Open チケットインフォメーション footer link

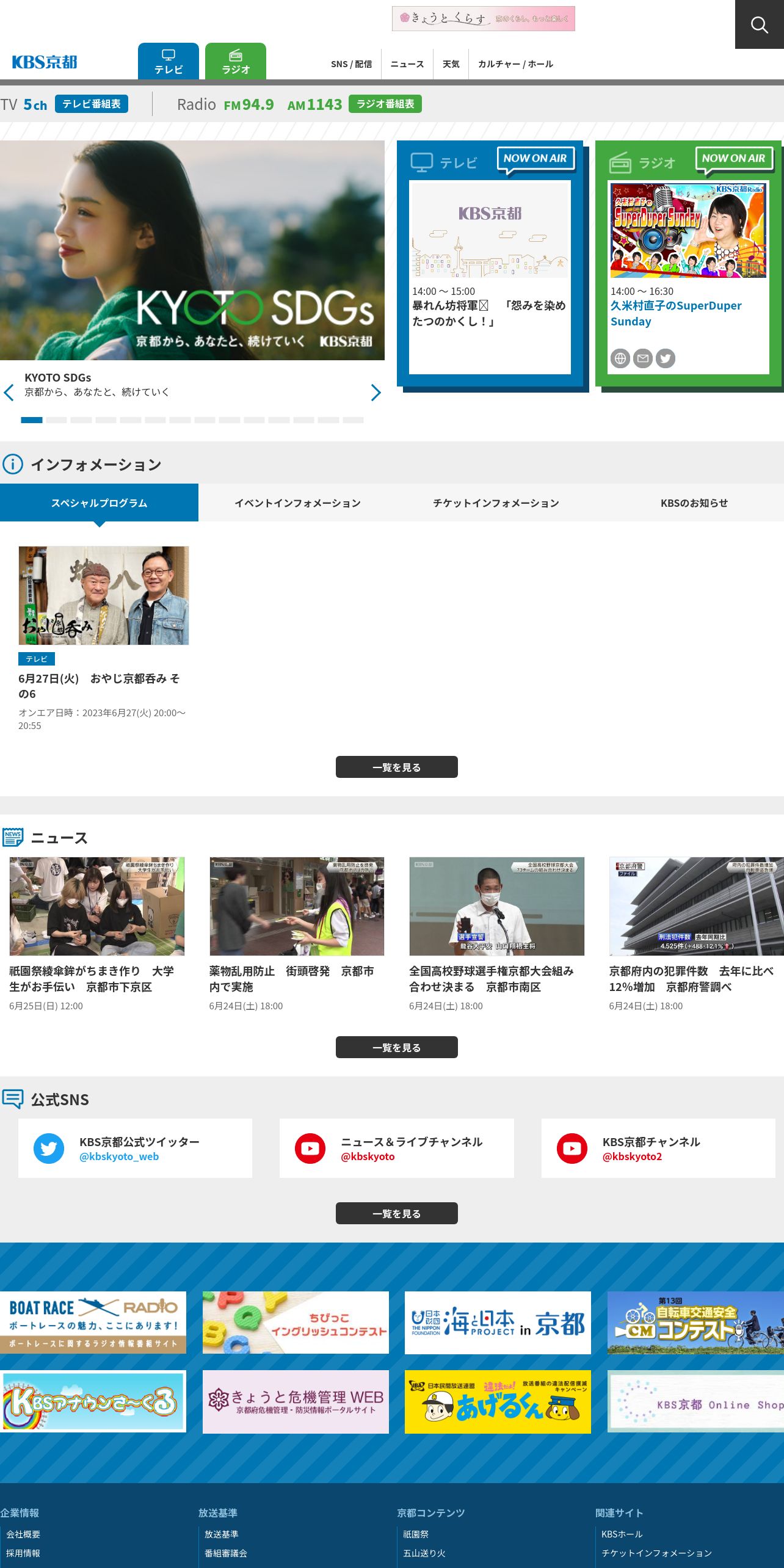[657, 1553]
